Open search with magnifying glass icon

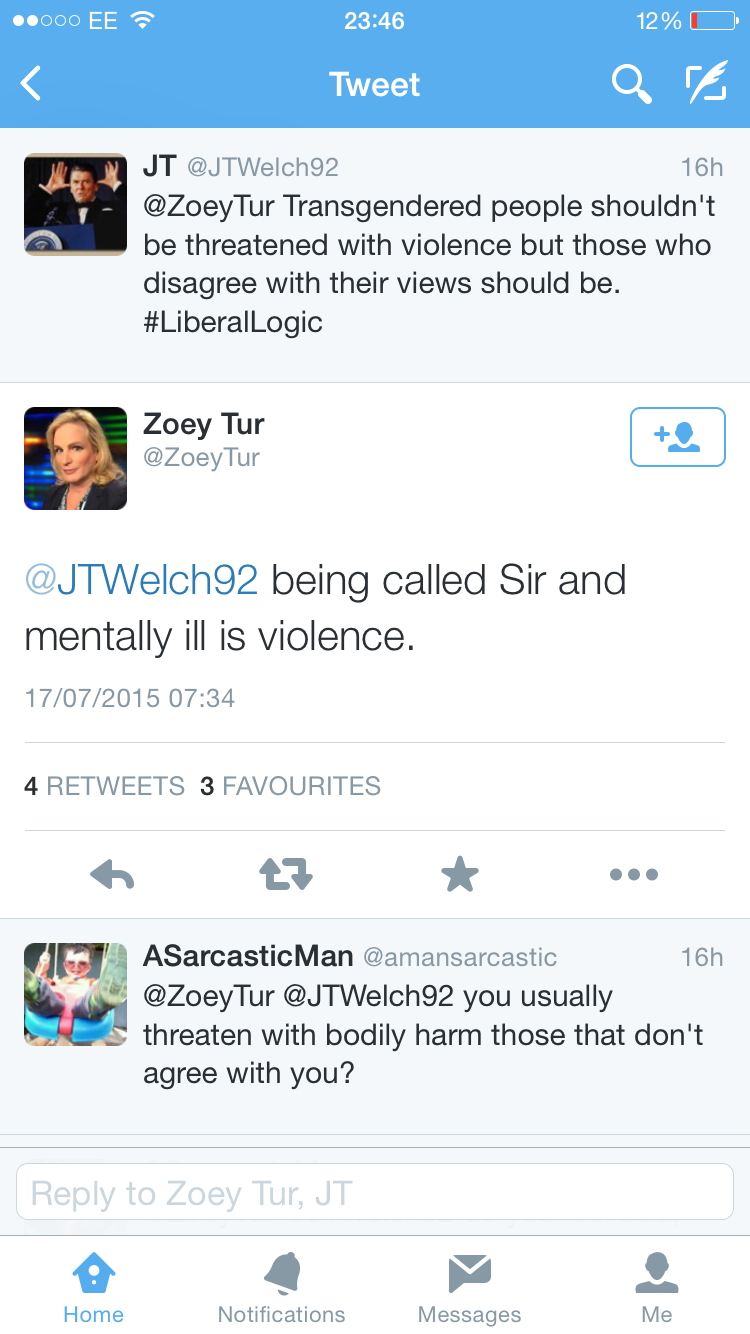tap(631, 84)
